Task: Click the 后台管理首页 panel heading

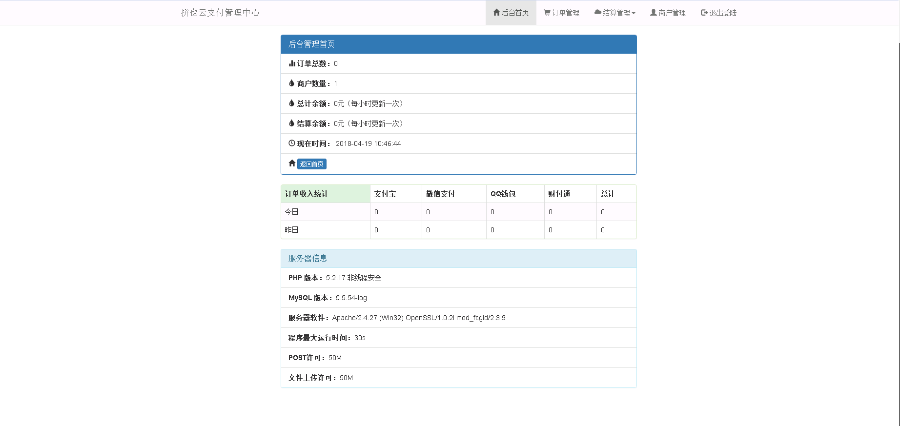Action: pos(459,44)
